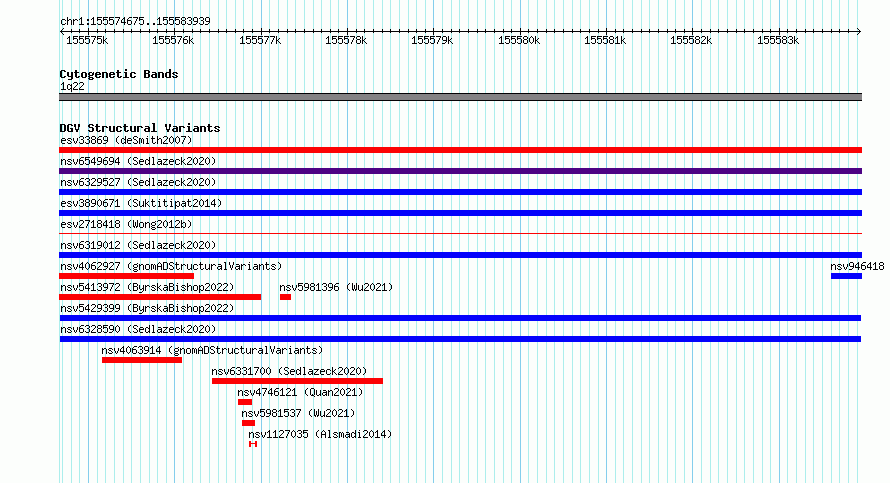Select the 1q22 band label

pyautogui.click(x=72, y=86)
